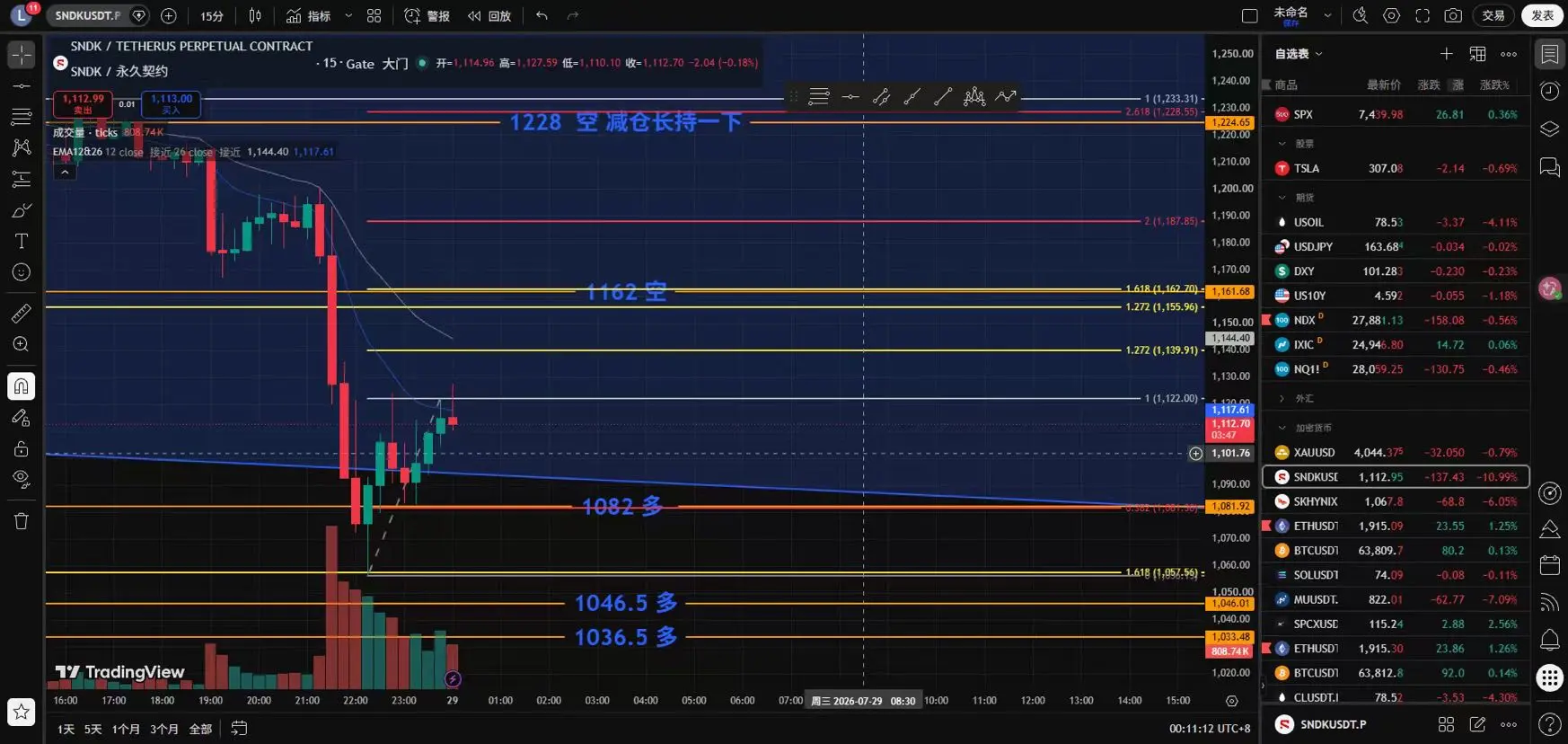Undo the last chart action
The image size is (1568, 744).
(542, 15)
